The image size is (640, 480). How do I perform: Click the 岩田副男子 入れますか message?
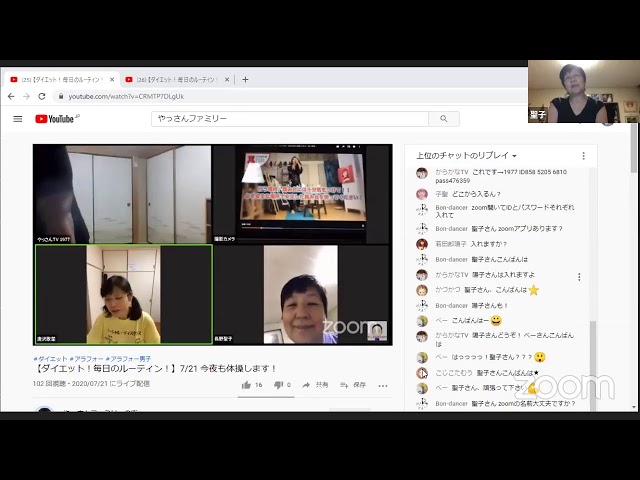[x=471, y=244]
